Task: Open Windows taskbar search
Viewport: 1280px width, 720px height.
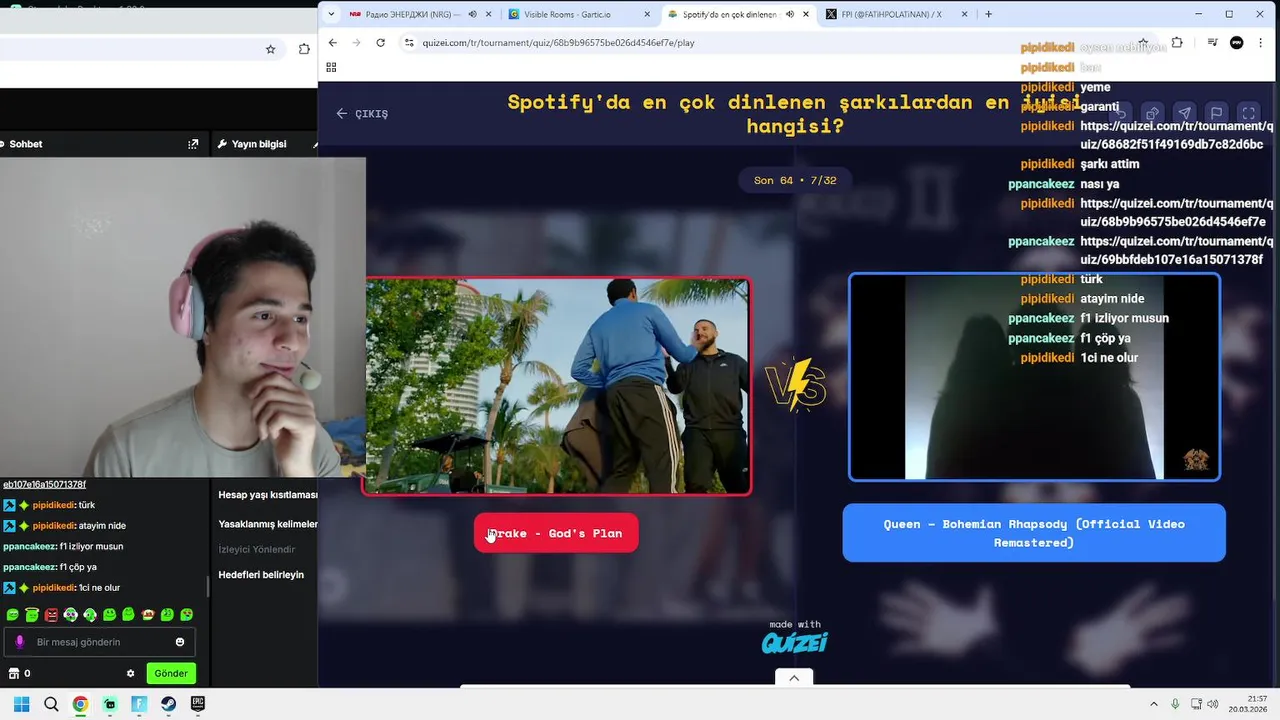Action: click(x=51, y=704)
